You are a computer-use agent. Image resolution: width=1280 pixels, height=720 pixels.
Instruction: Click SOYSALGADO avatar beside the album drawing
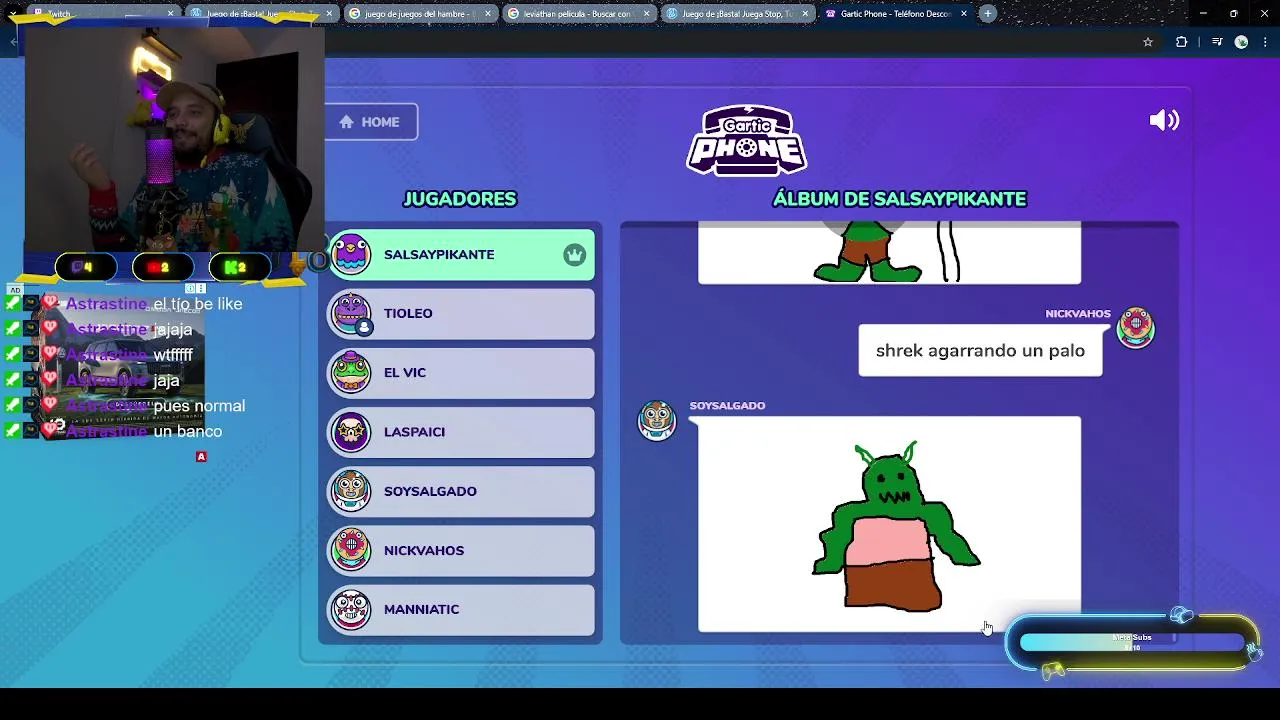[x=657, y=420]
